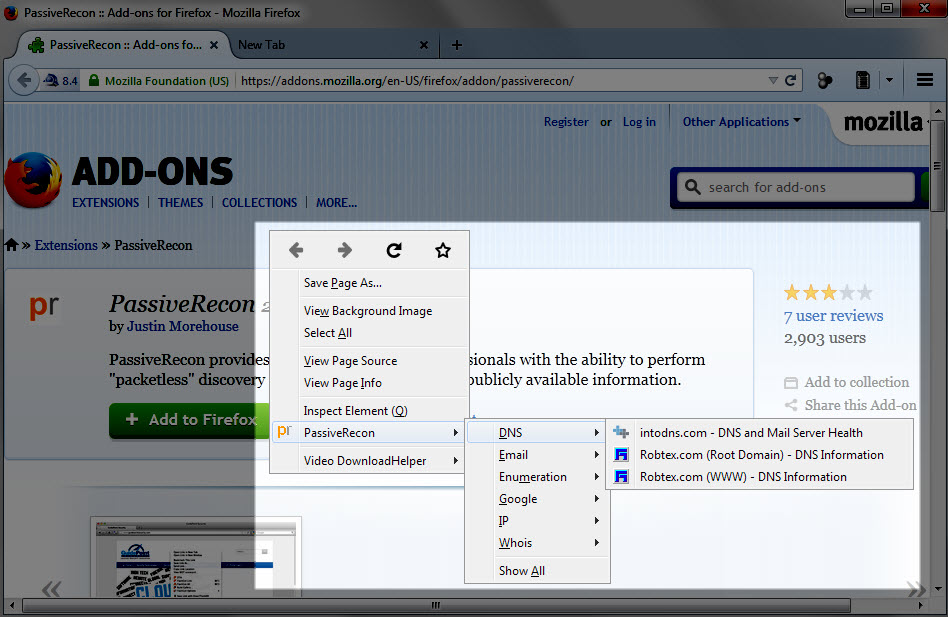This screenshot has width=948, height=617.
Task: Open the add-on screenshot thumbnail
Action: coord(196,557)
